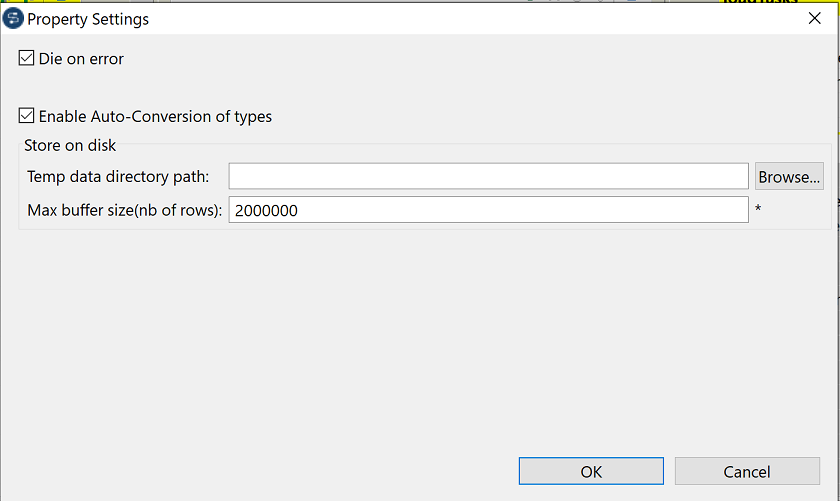The height and width of the screenshot is (501, 840).
Task: Dismiss the dialog with Cancel
Action: (746, 471)
